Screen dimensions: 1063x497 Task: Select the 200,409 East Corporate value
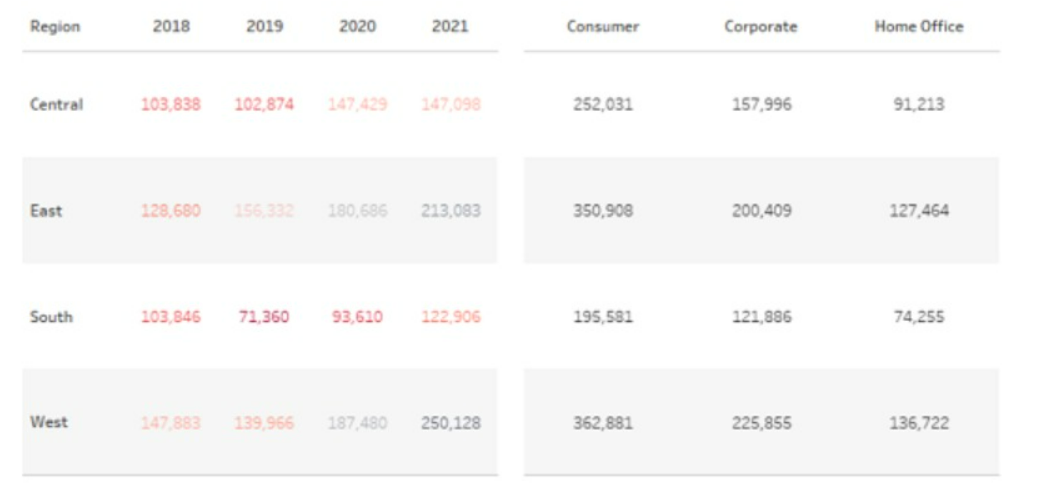[x=761, y=211]
